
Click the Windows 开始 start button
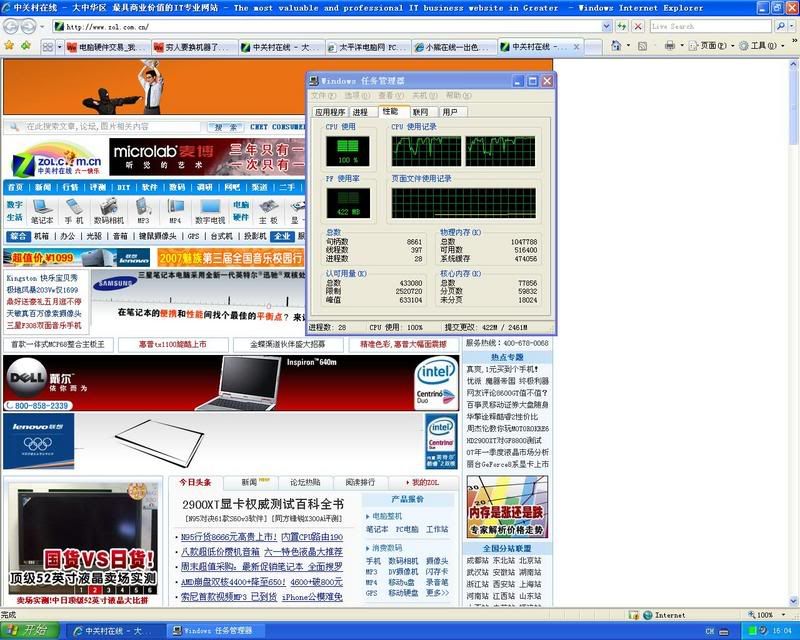tap(29, 630)
